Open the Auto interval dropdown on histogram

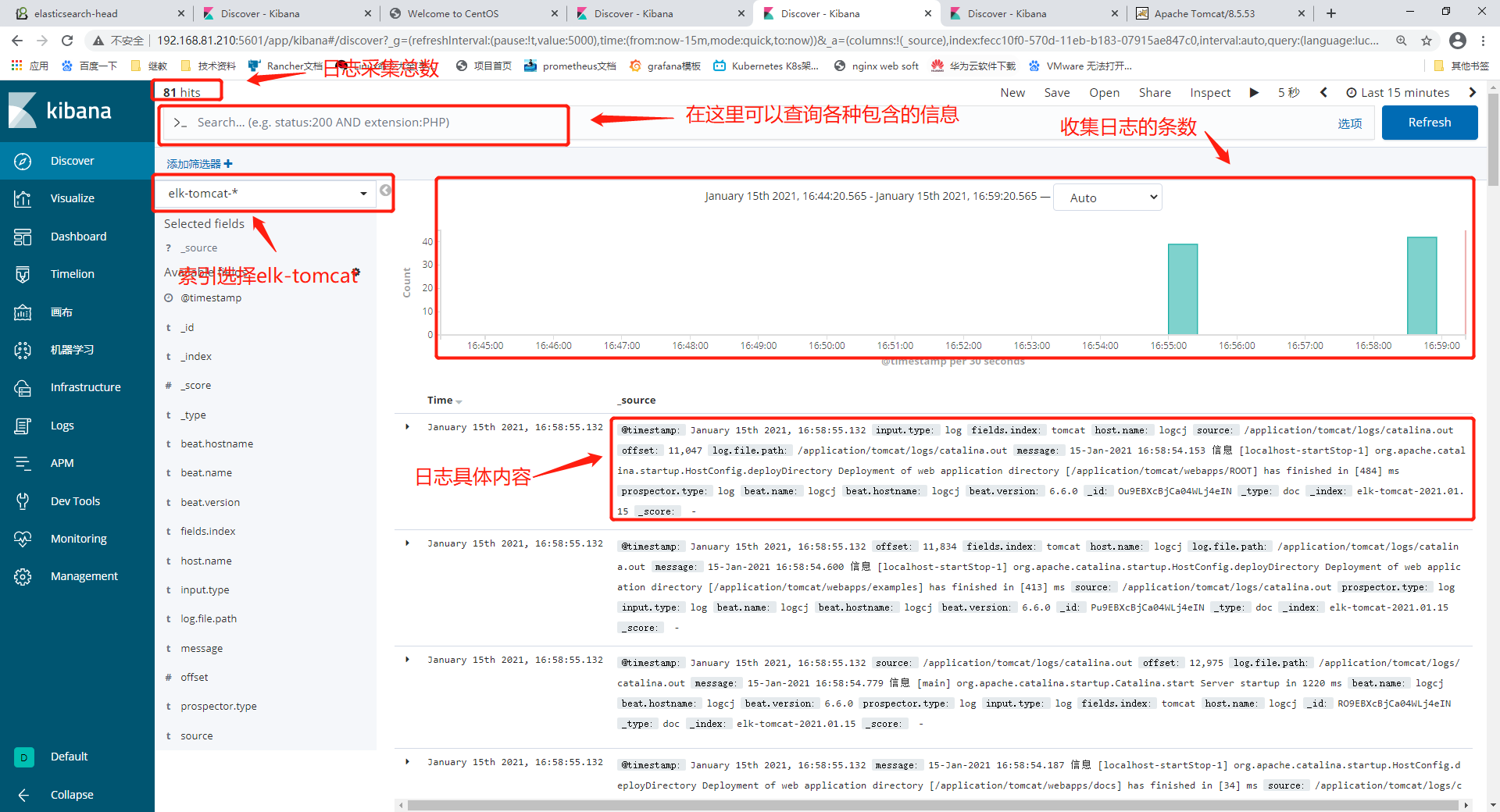pos(1107,197)
